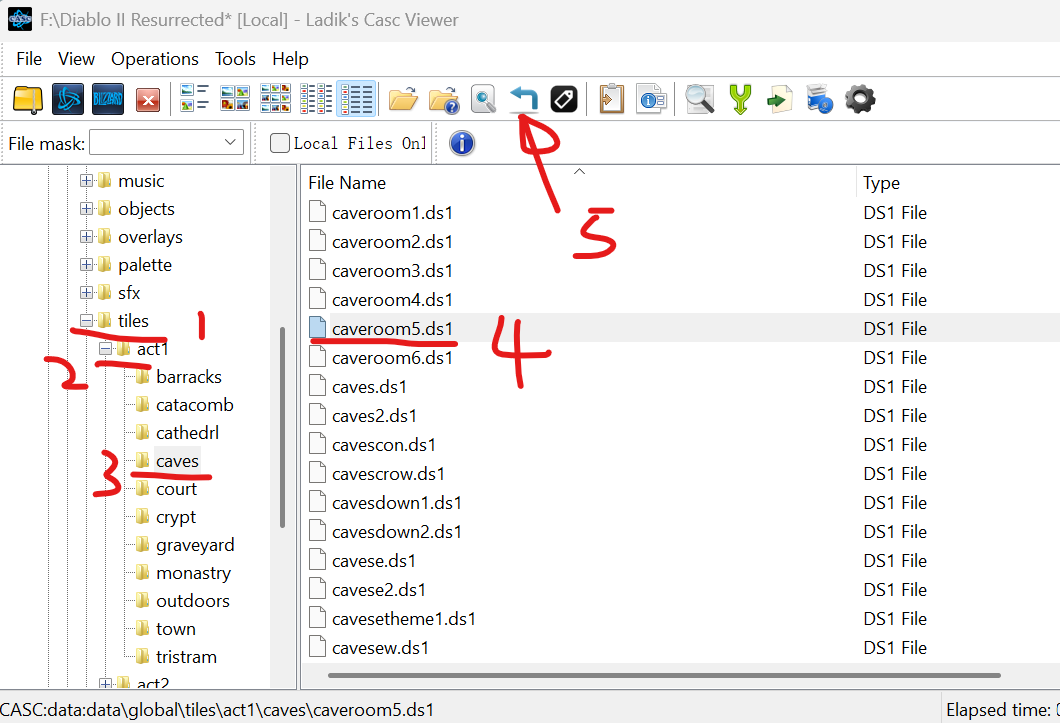Expand the palette folder node
1060x723 pixels.
pyautogui.click(x=86, y=264)
